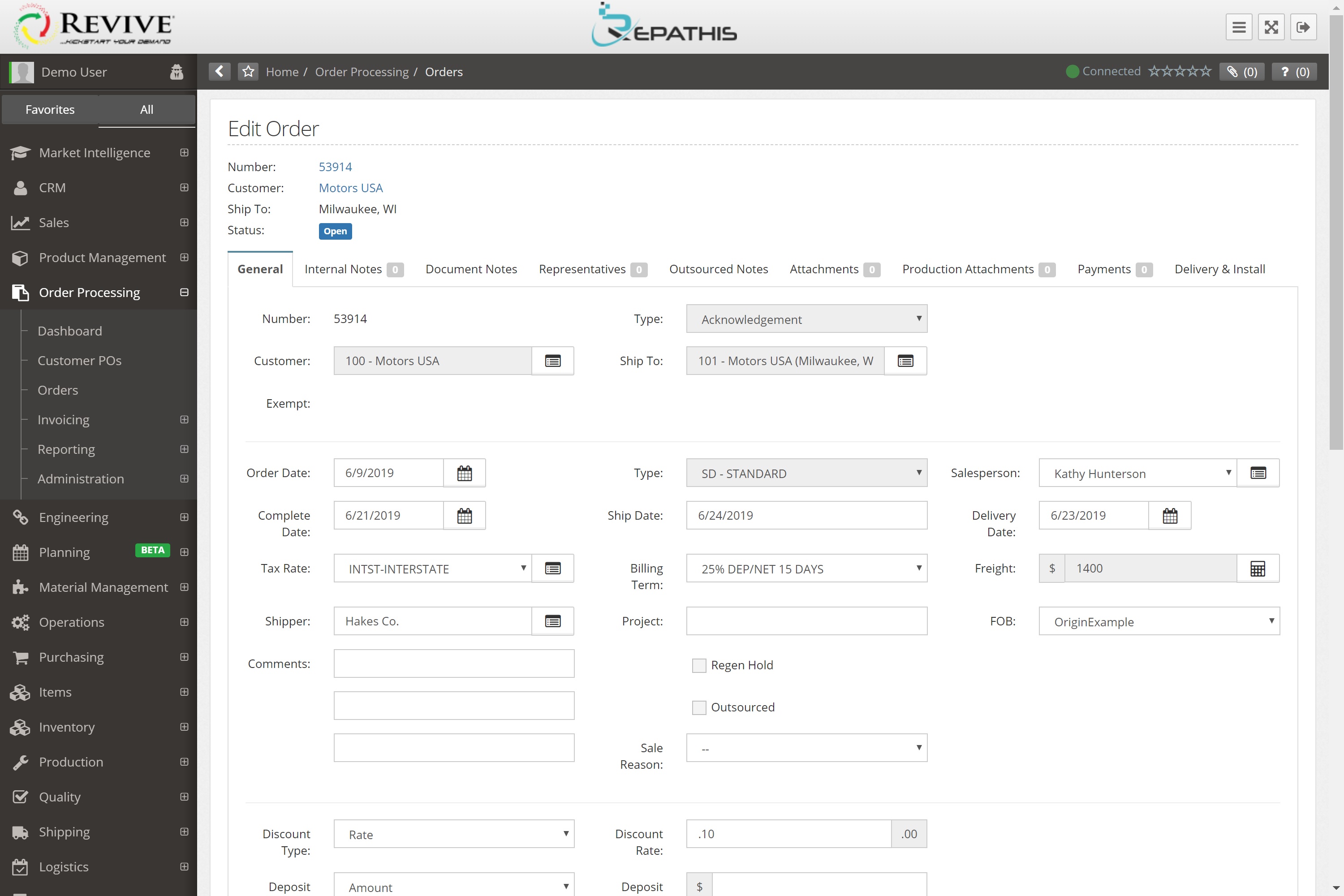The image size is (1344, 896).
Task: Open Customer POs in the sidebar
Action: pyautogui.click(x=79, y=361)
